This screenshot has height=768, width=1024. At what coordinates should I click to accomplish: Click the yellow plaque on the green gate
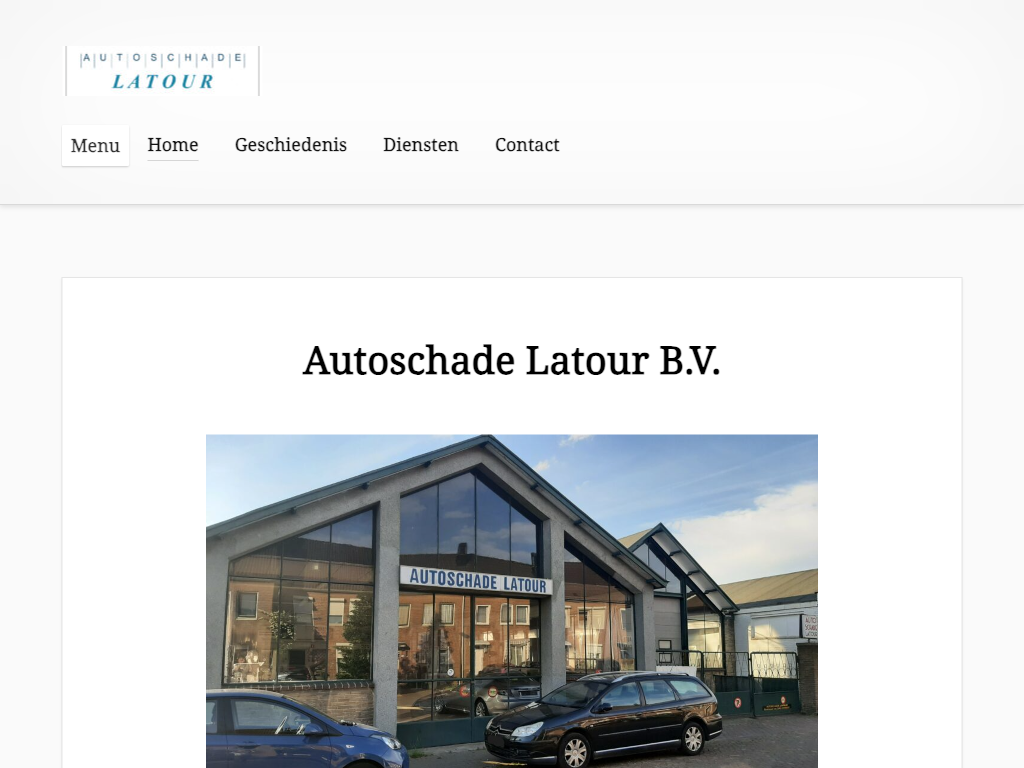777,705
